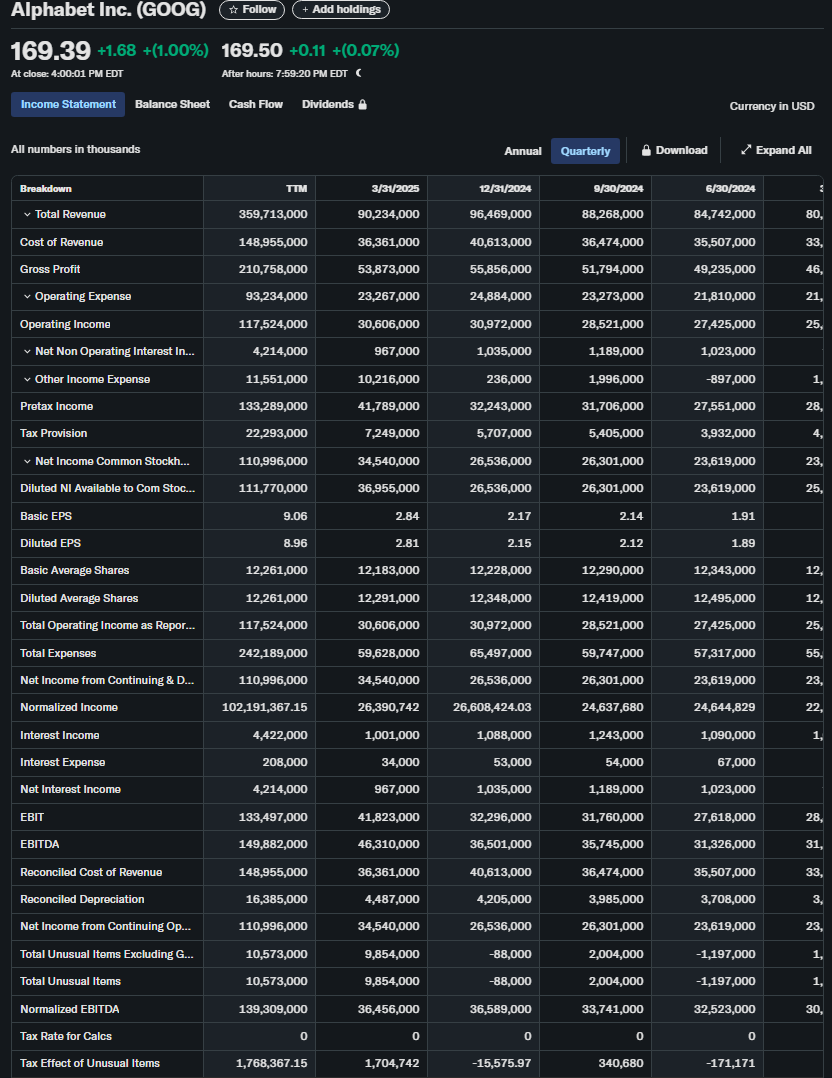Click Gross Profit value 53,873,000
832x1078 pixels.
click(388, 270)
